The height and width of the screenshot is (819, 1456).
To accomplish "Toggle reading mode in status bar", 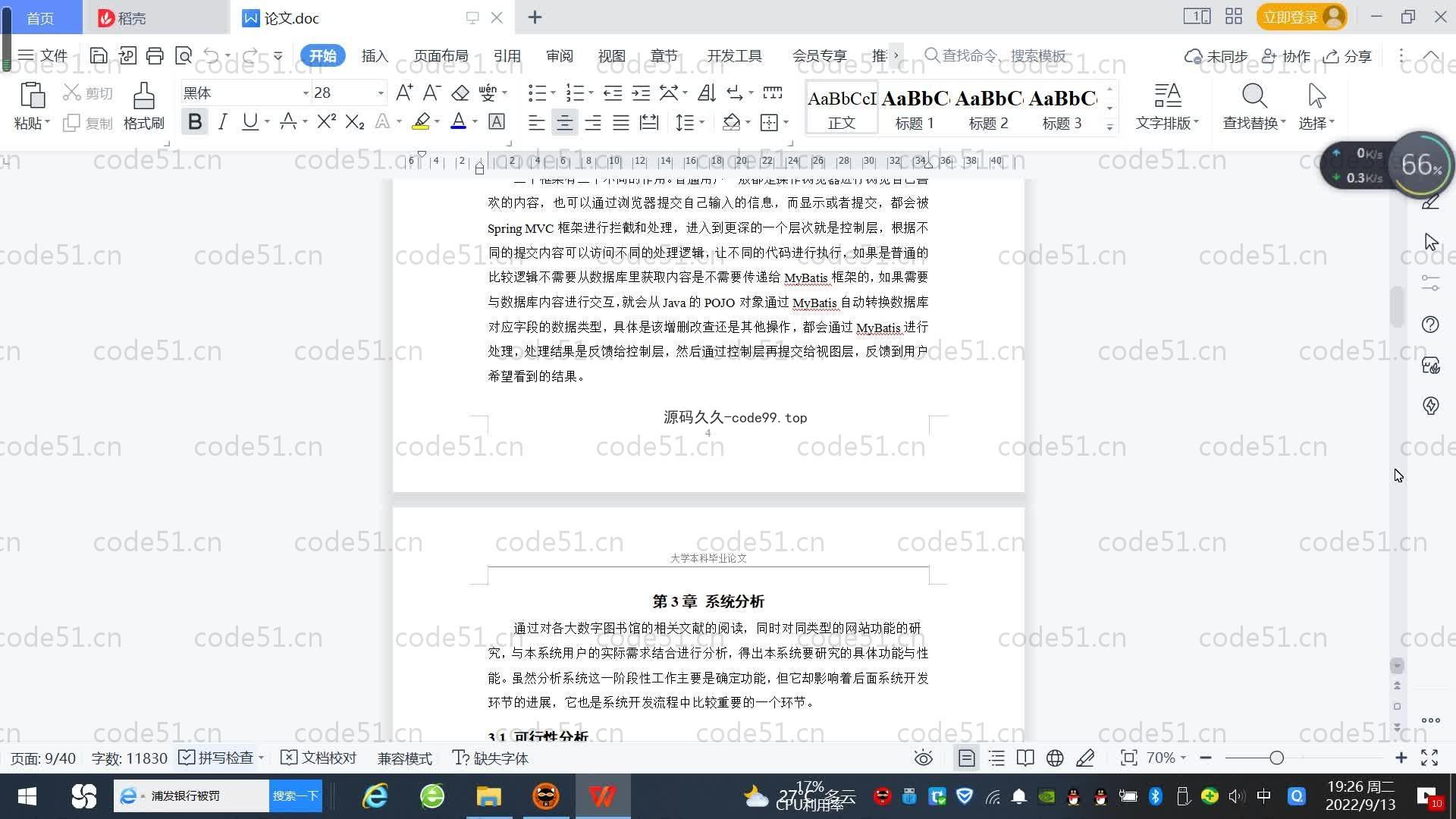I will point(1025,758).
